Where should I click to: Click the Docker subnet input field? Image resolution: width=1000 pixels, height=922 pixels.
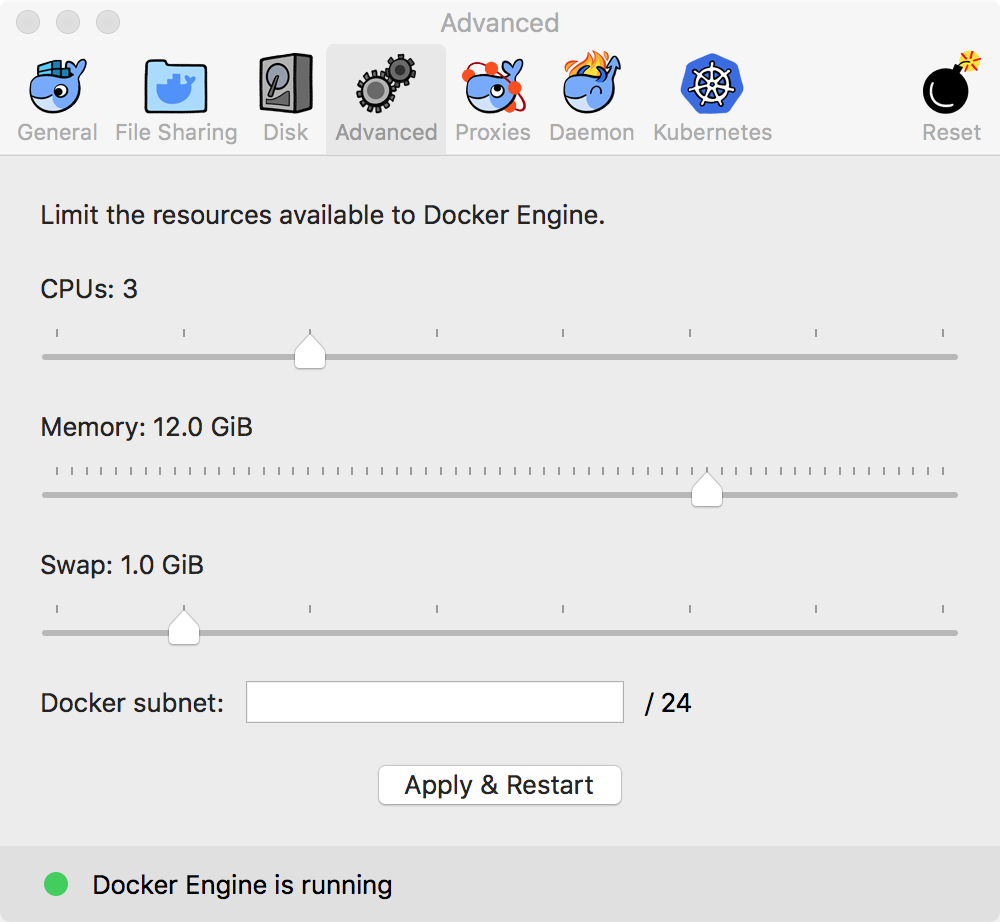click(435, 702)
